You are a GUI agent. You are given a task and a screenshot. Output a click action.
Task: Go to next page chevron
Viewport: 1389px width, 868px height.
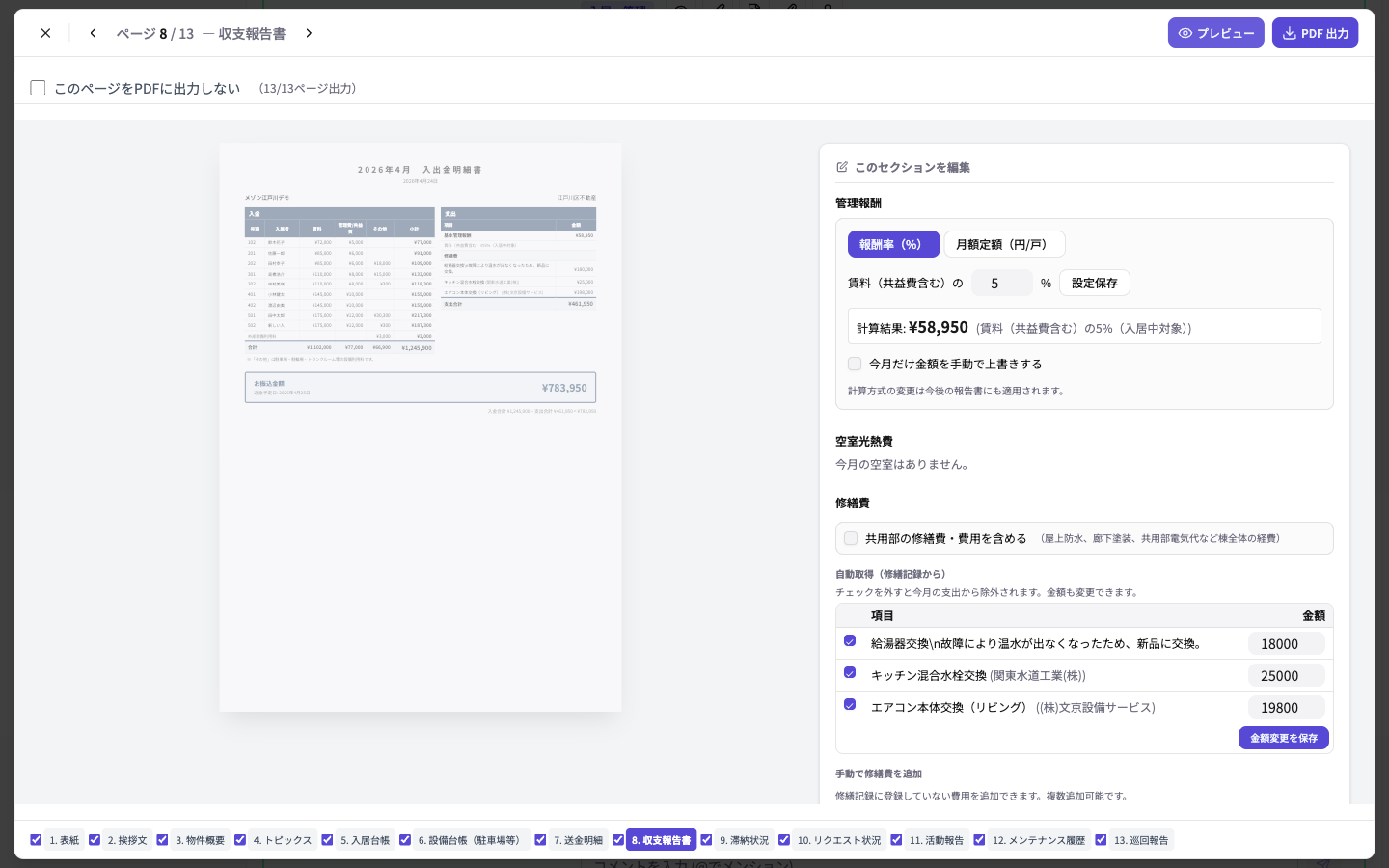pyautogui.click(x=309, y=33)
